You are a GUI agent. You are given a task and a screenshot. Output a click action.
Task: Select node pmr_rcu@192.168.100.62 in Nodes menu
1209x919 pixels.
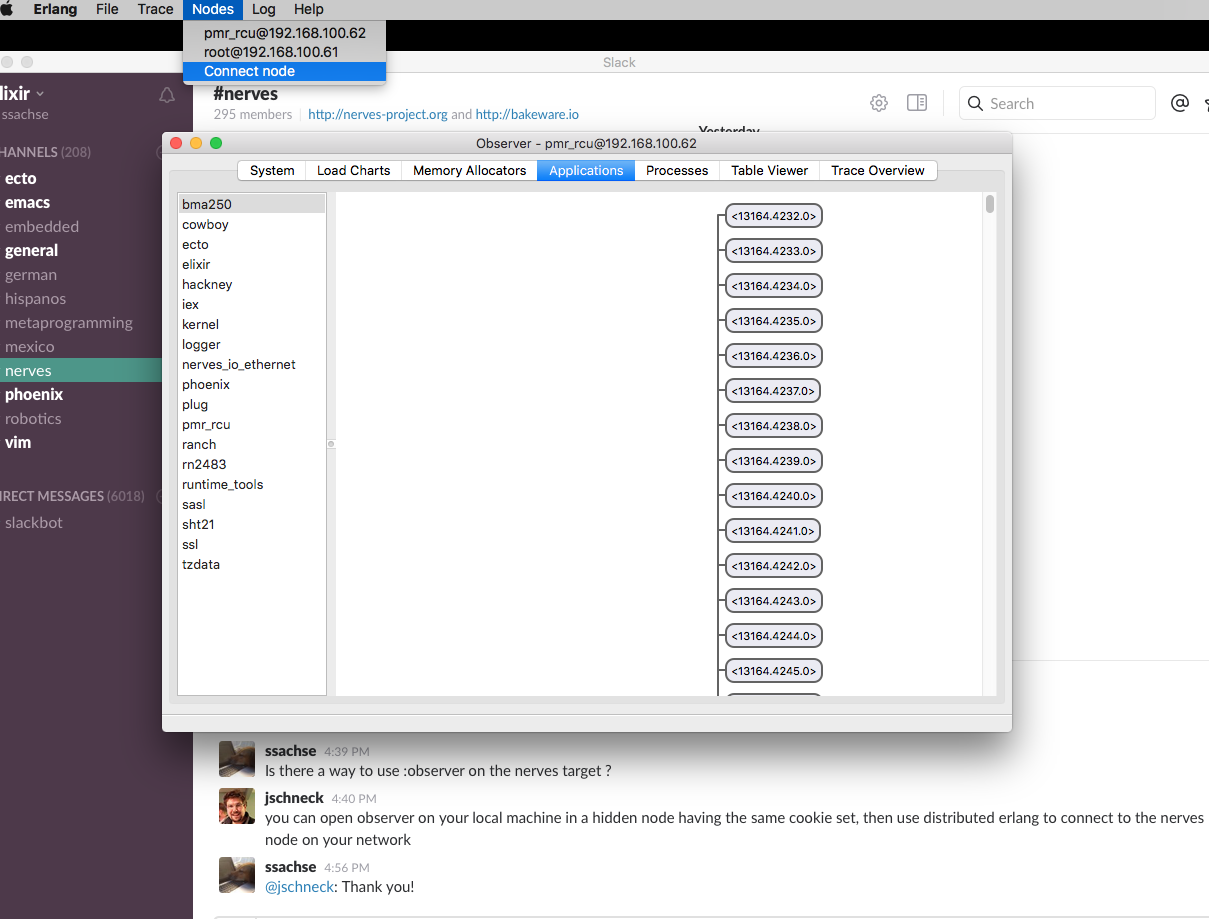tap(285, 33)
